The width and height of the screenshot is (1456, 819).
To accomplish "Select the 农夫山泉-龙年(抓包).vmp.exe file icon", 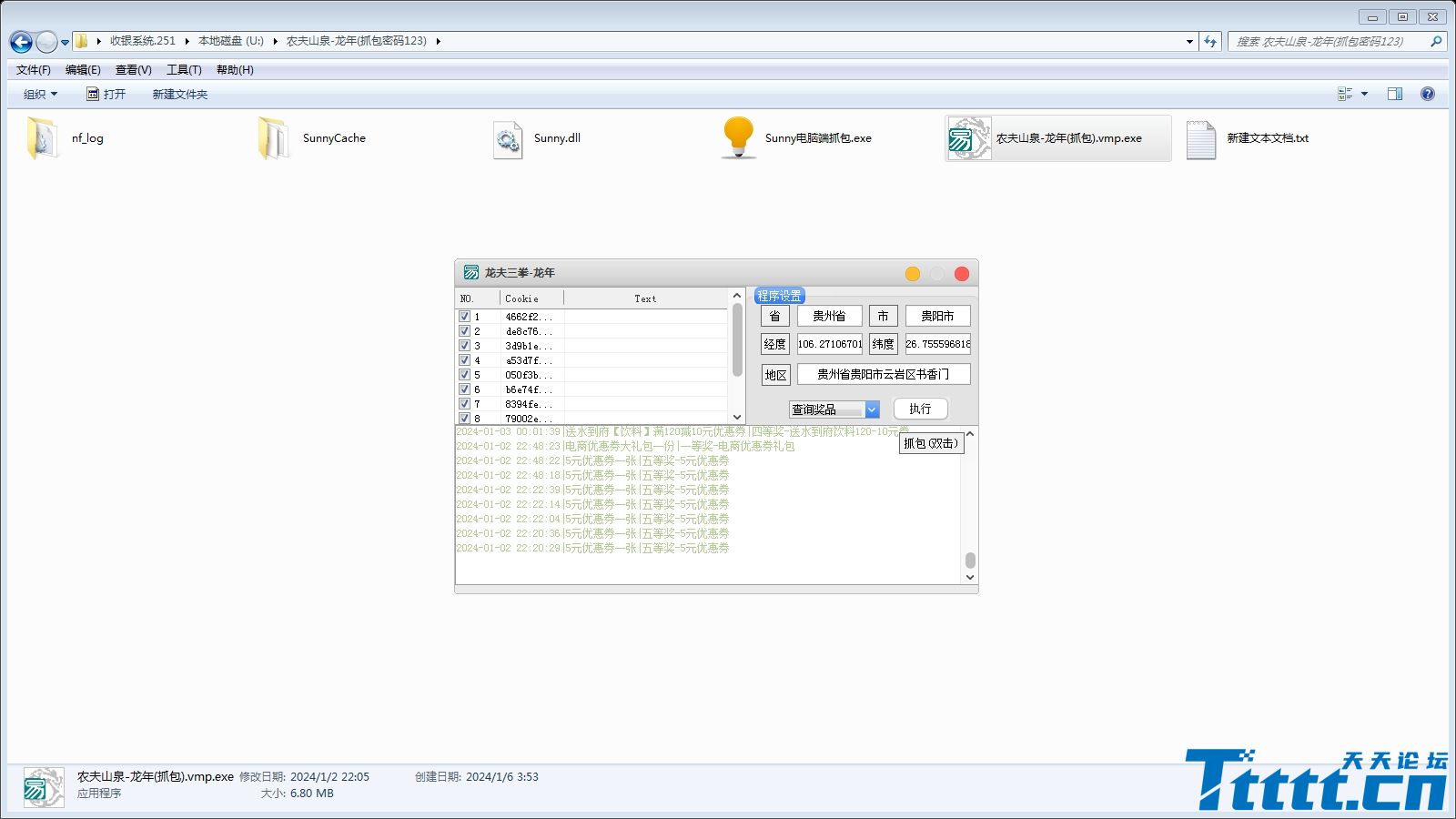I will [x=969, y=138].
